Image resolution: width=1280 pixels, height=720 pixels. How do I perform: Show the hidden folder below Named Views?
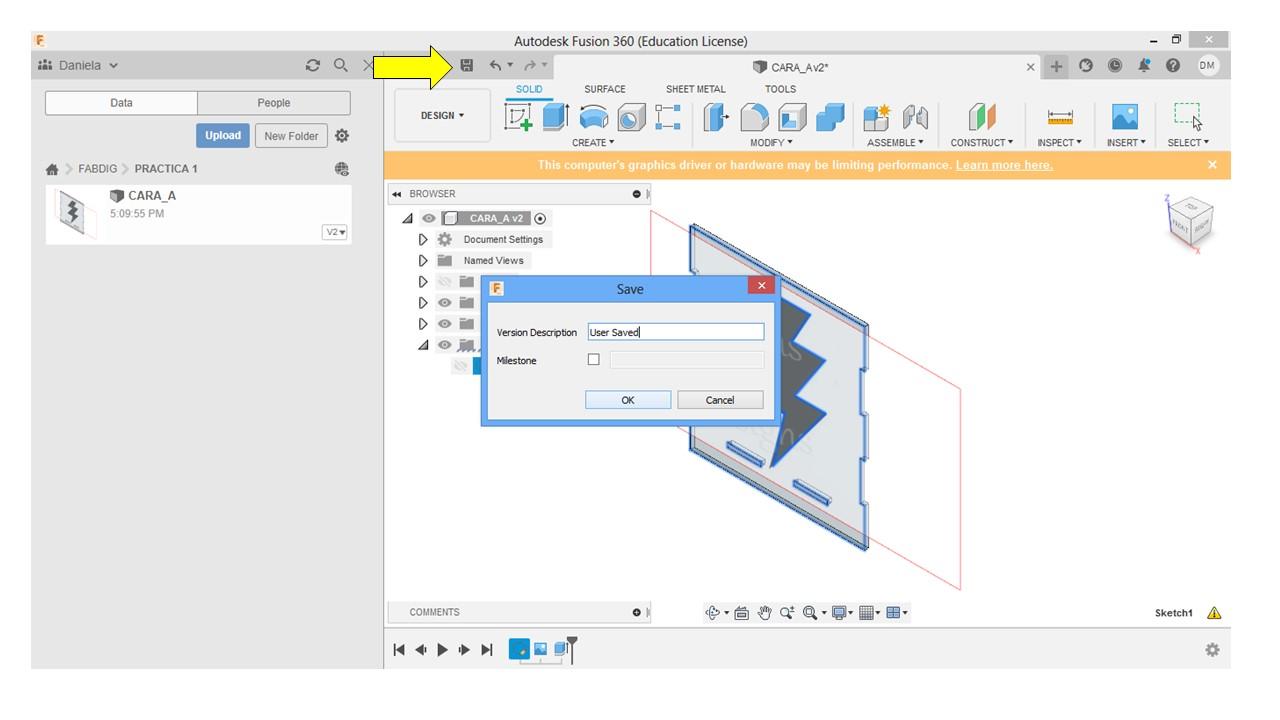coord(445,281)
